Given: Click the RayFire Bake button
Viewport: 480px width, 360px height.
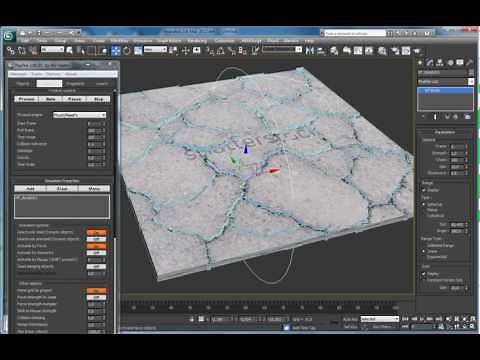Looking at the screenshot, I should tap(51, 99).
